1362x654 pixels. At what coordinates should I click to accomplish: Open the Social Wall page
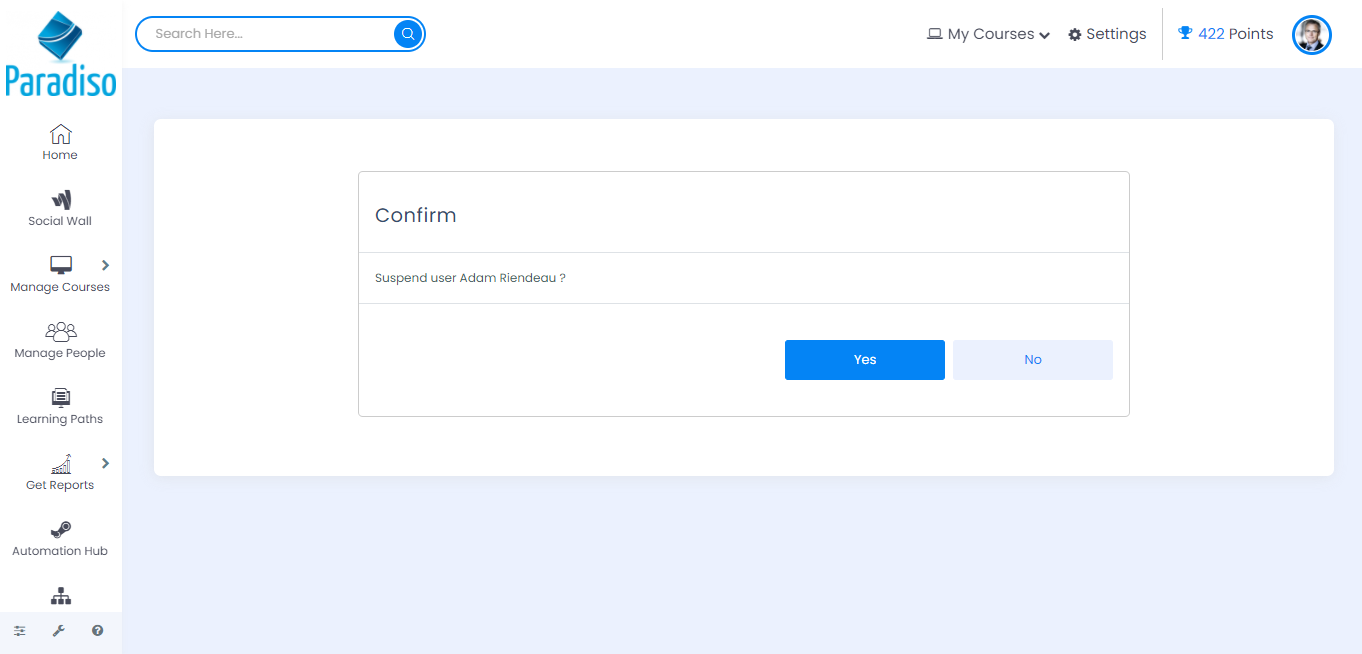click(x=60, y=208)
